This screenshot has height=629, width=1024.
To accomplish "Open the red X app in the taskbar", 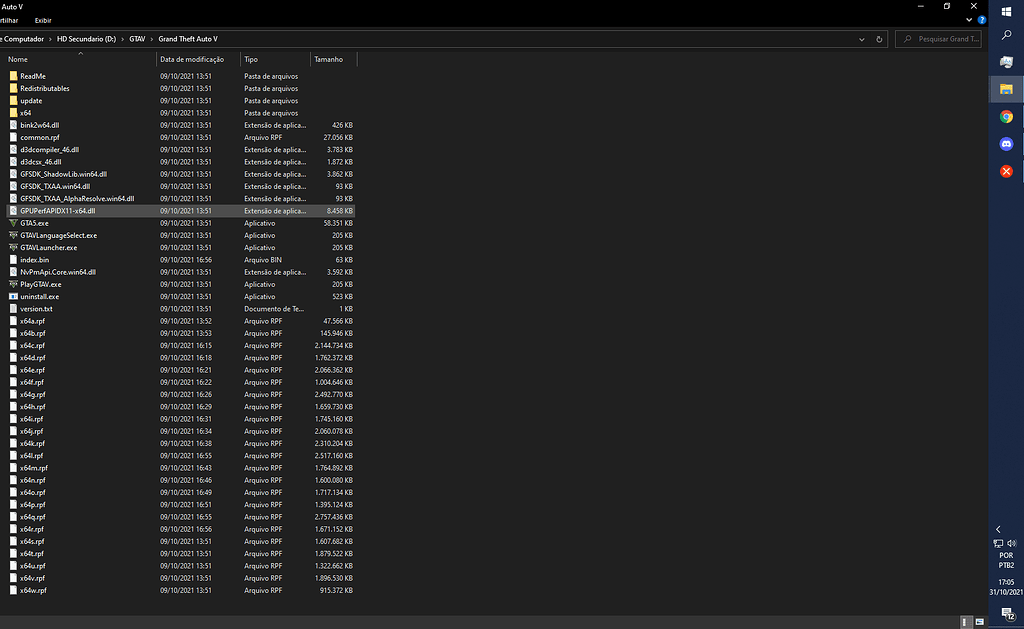I will pos(1006,170).
